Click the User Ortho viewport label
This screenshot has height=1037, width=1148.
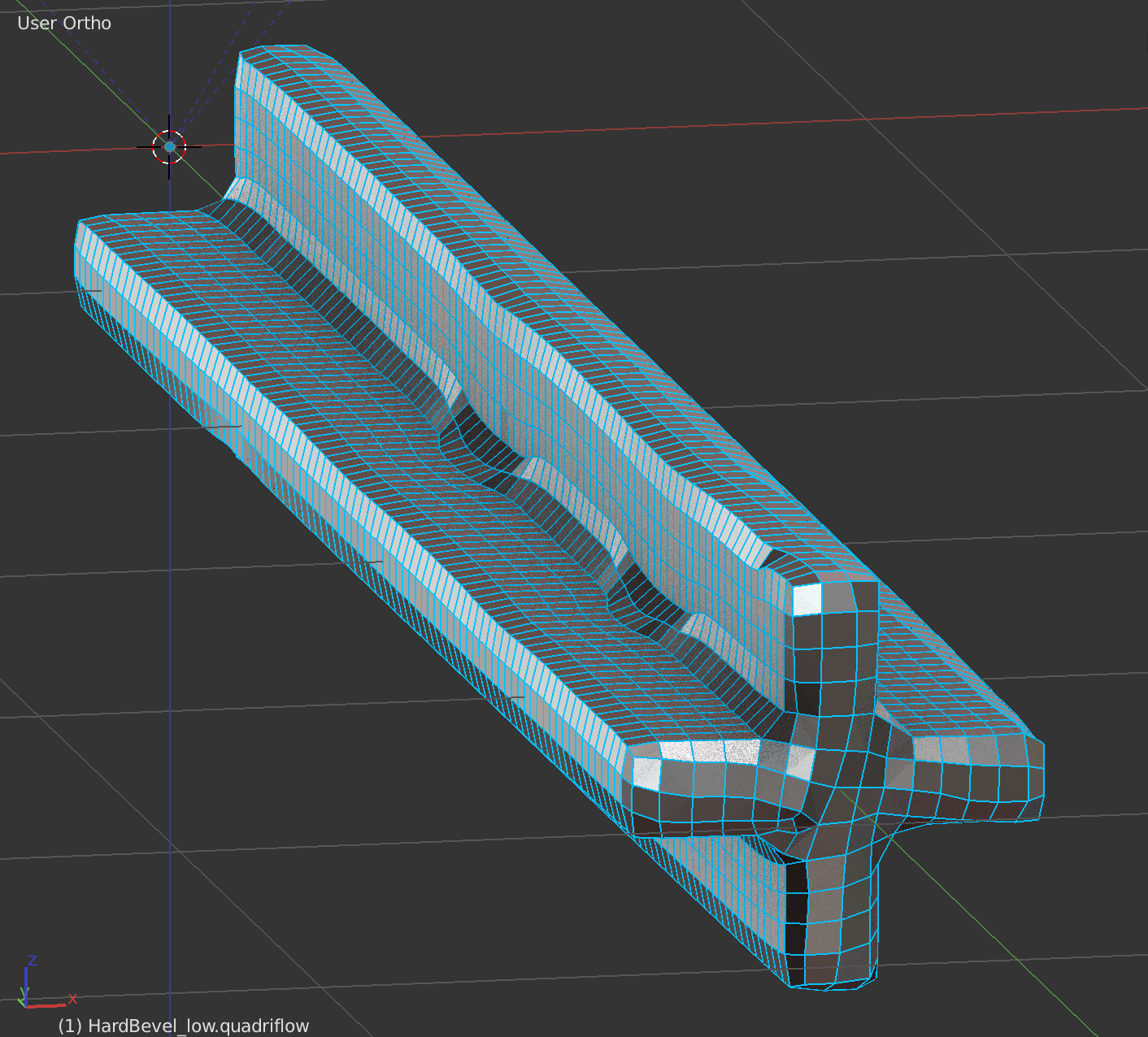64,23
